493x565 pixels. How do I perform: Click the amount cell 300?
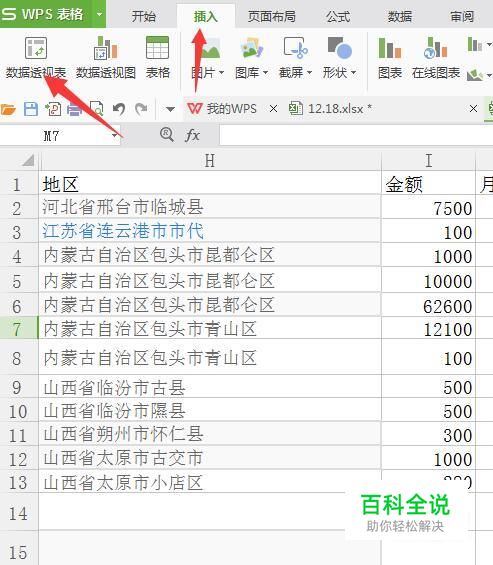[428, 435]
